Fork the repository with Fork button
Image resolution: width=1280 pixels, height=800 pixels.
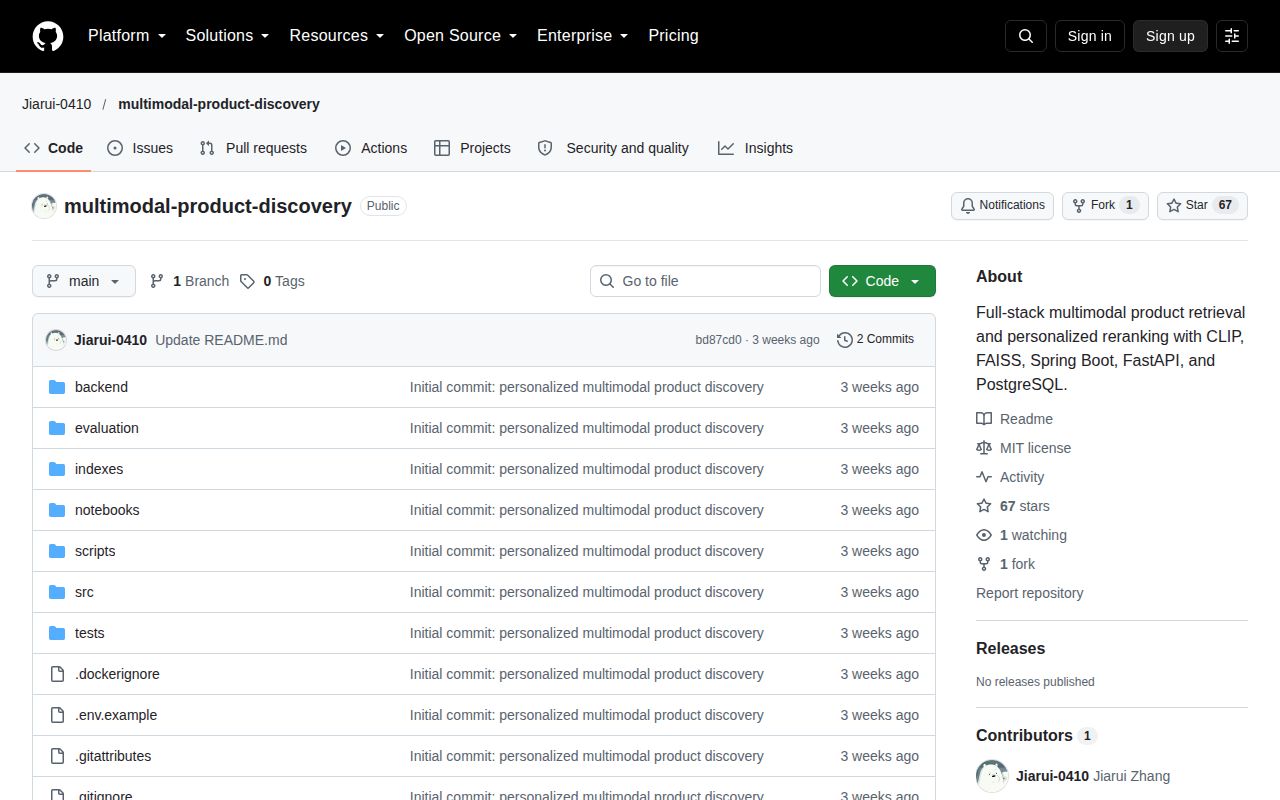[x=1105, y=205]
